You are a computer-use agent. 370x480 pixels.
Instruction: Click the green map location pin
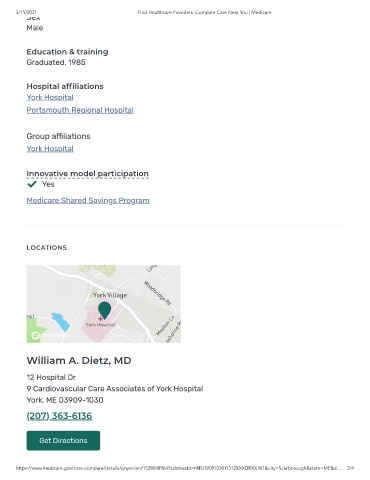(x=105, y=311)
